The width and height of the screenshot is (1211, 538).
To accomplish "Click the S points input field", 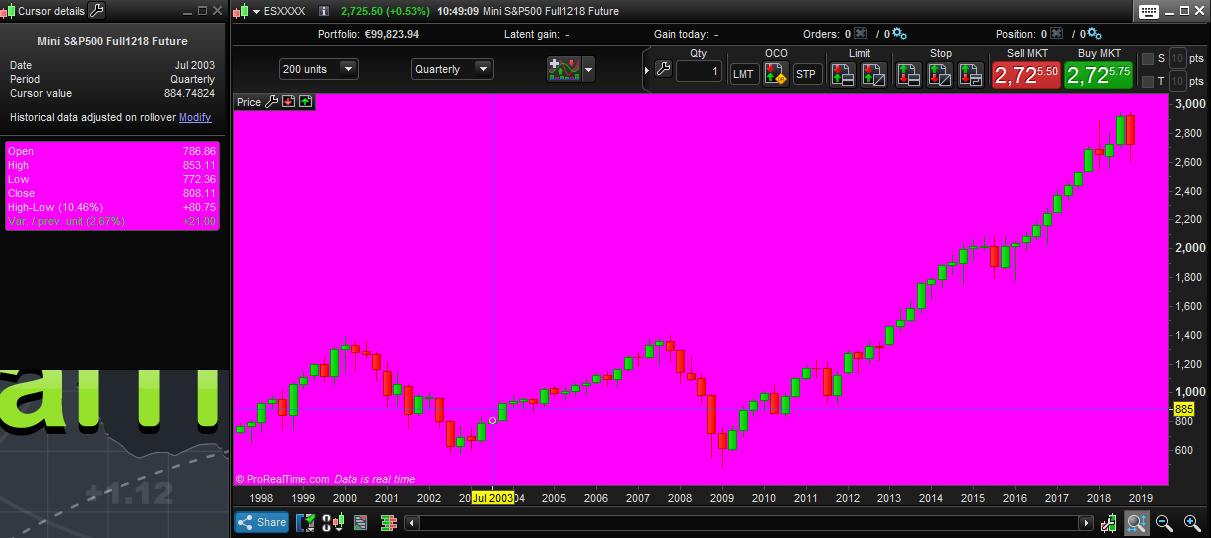I will click(1178, 59).
